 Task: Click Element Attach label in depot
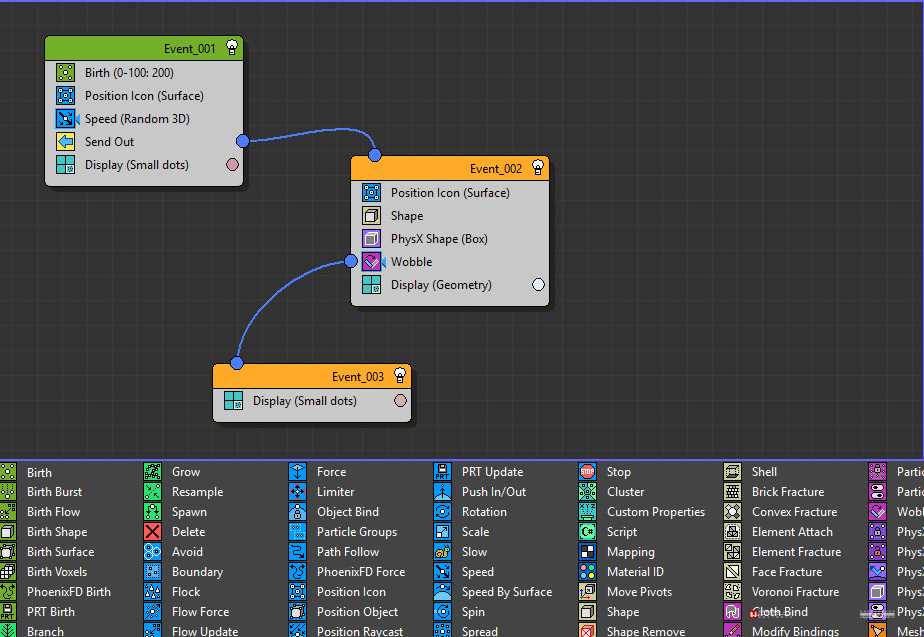[x=793, y=532]
